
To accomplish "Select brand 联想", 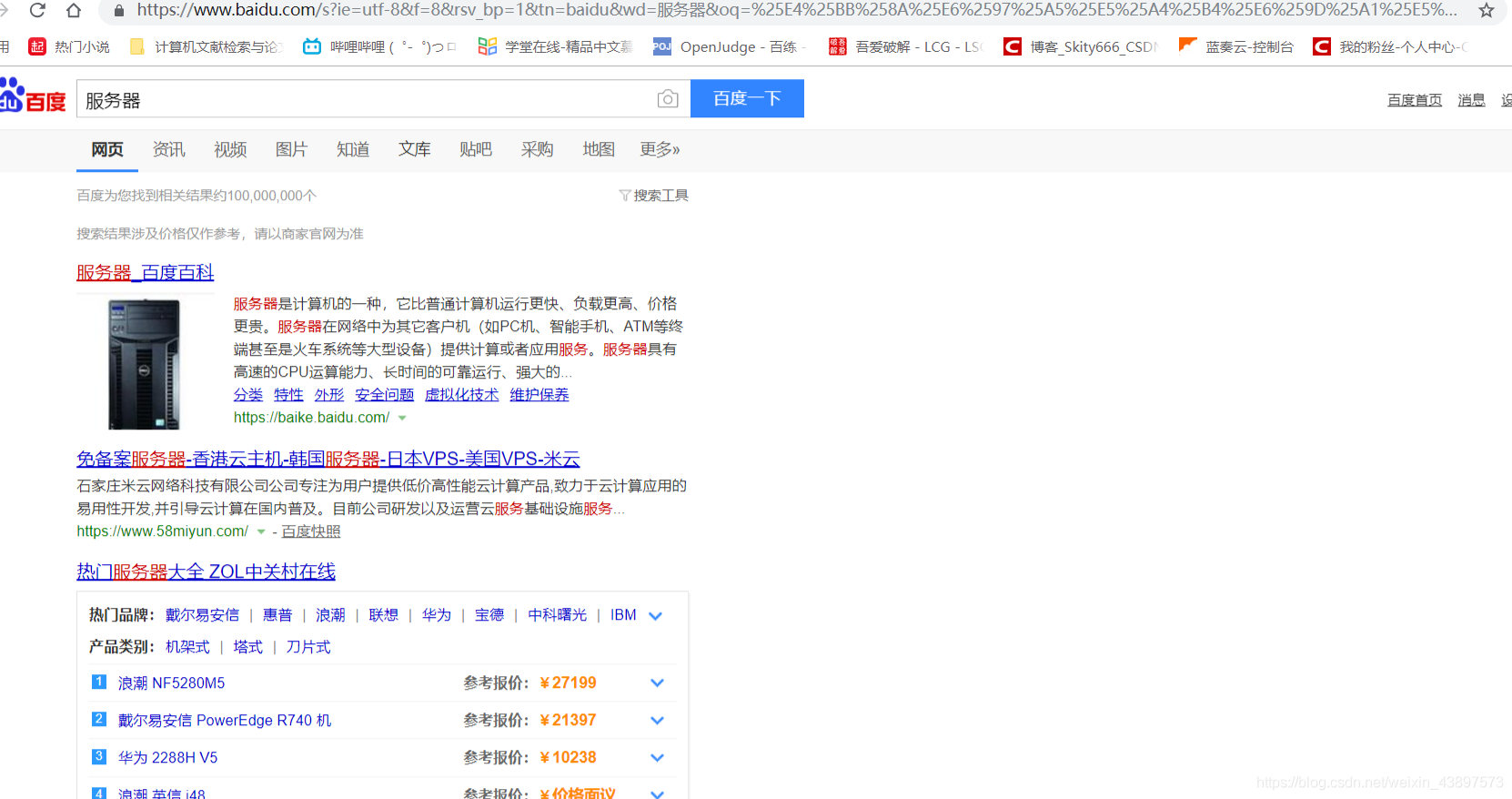I will point(384,615).
